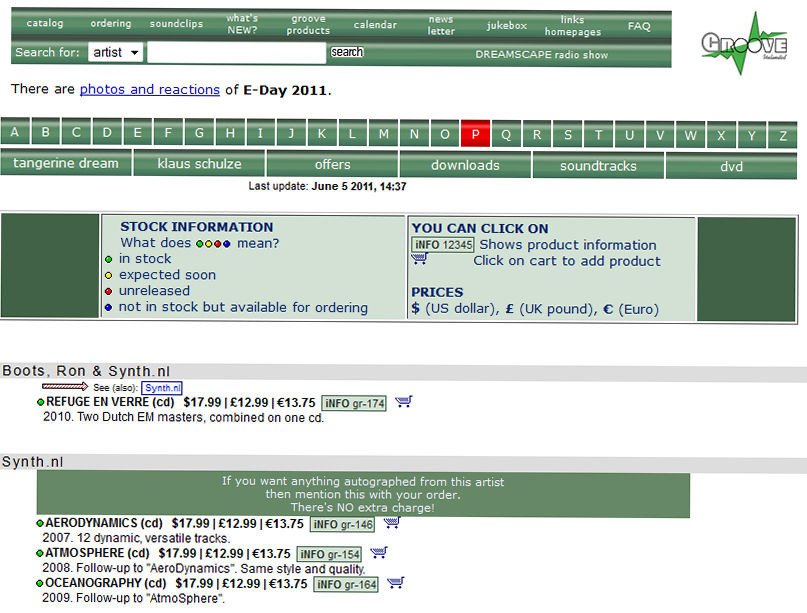This screenshot has height=613, width=807.
Task: Open product info gr-146
Action: point(342,524)
